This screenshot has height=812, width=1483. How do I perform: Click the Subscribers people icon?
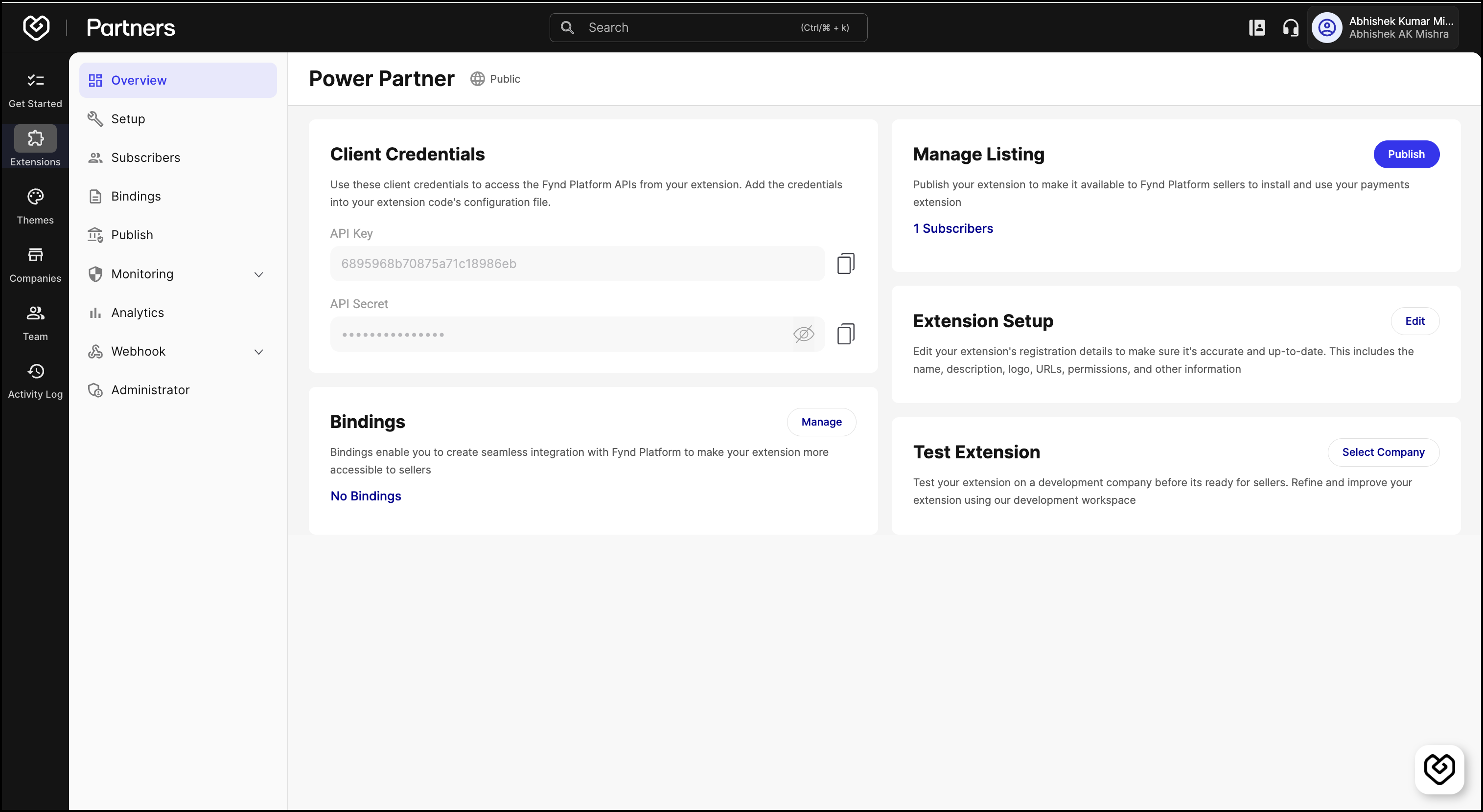click(x=95, y=158)
